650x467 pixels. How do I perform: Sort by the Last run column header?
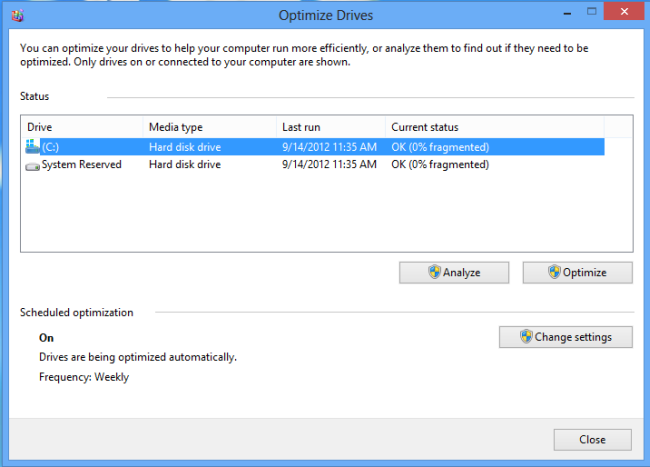331,127
